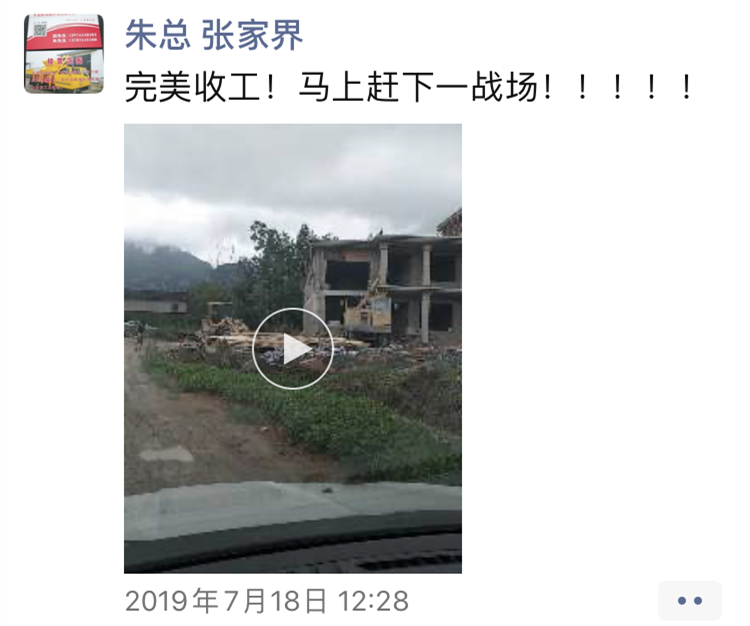Click the post timestamp 2019年7月18日 12:28
The image size is (750, 626).
coord(267,601)
